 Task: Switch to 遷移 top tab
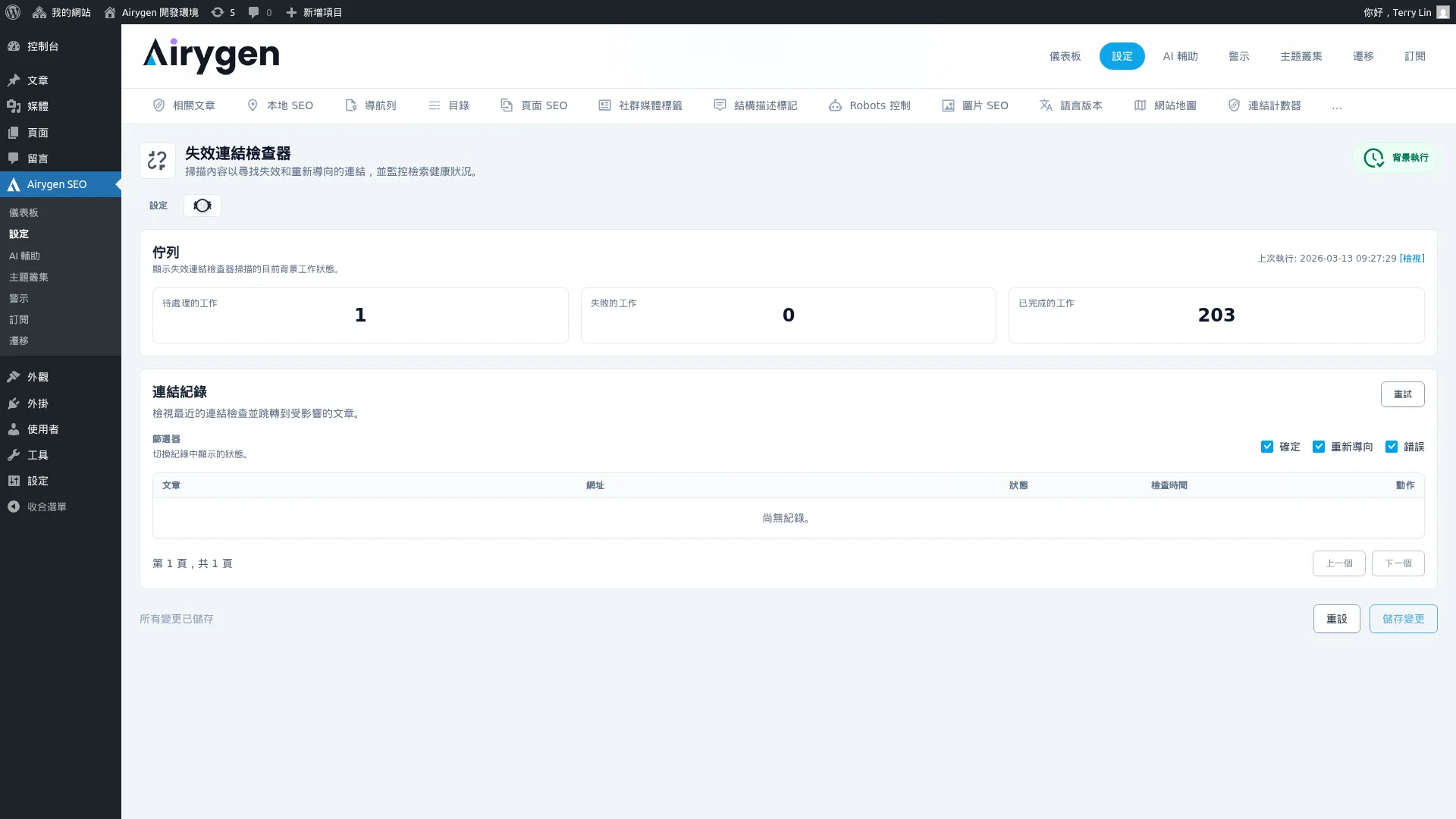tap(1363, 56)
